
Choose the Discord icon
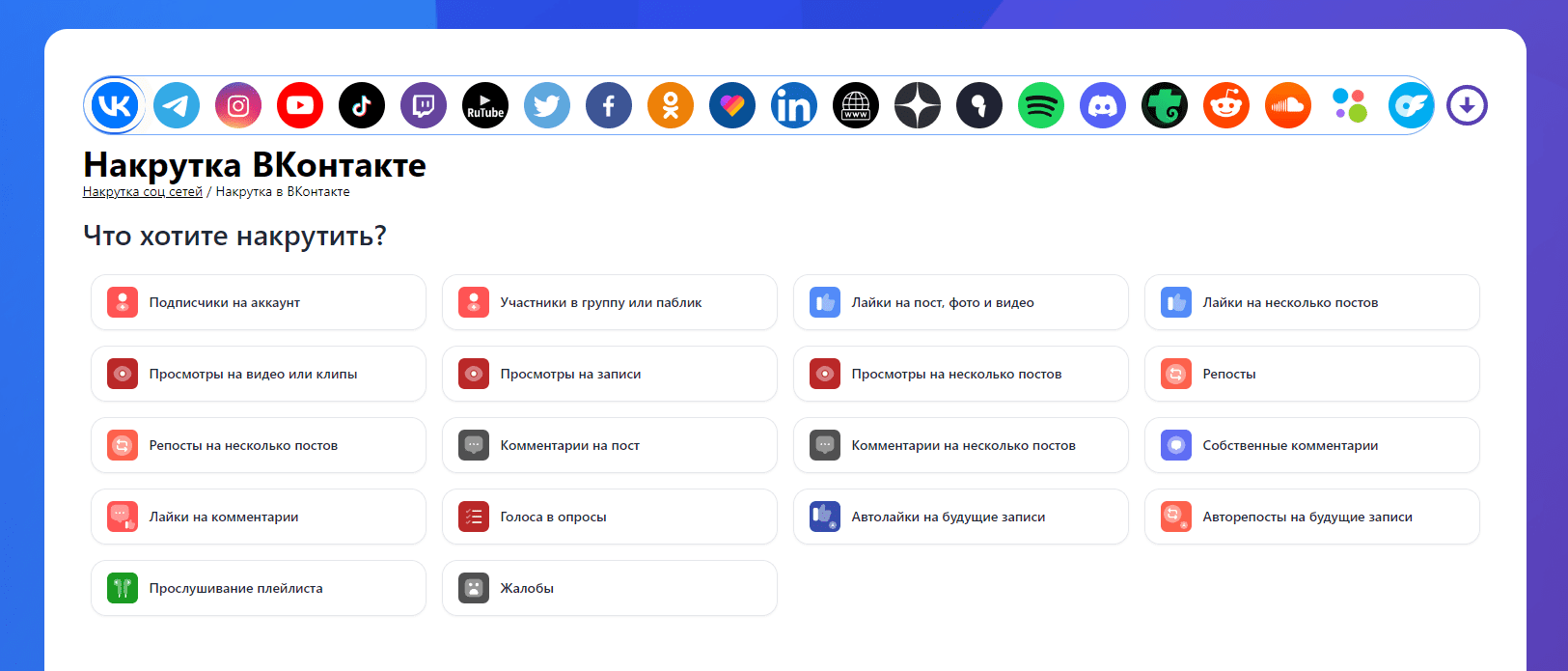point(1103,105)
